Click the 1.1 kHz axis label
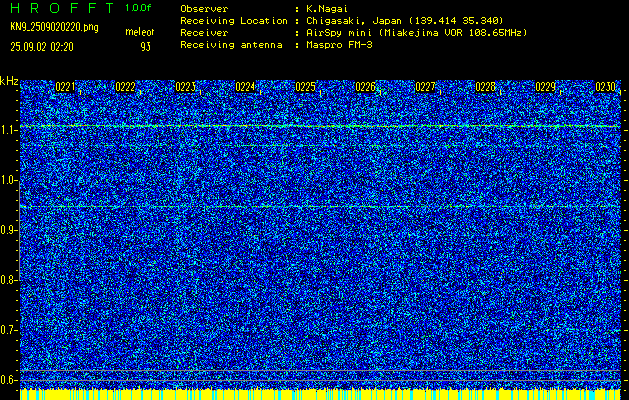629x400 pixels. (8, 130)
